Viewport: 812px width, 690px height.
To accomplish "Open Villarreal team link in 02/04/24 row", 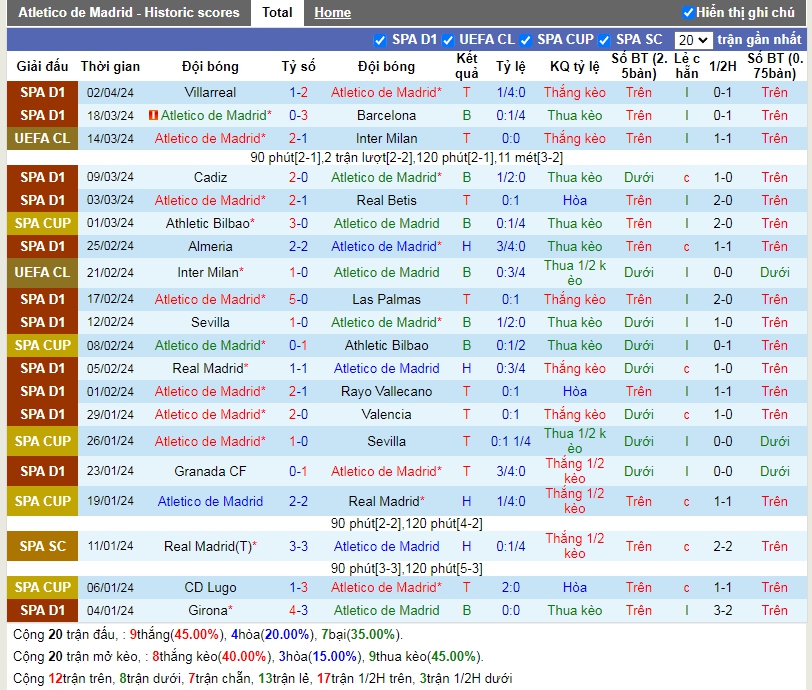I will [x=210, y=92].
